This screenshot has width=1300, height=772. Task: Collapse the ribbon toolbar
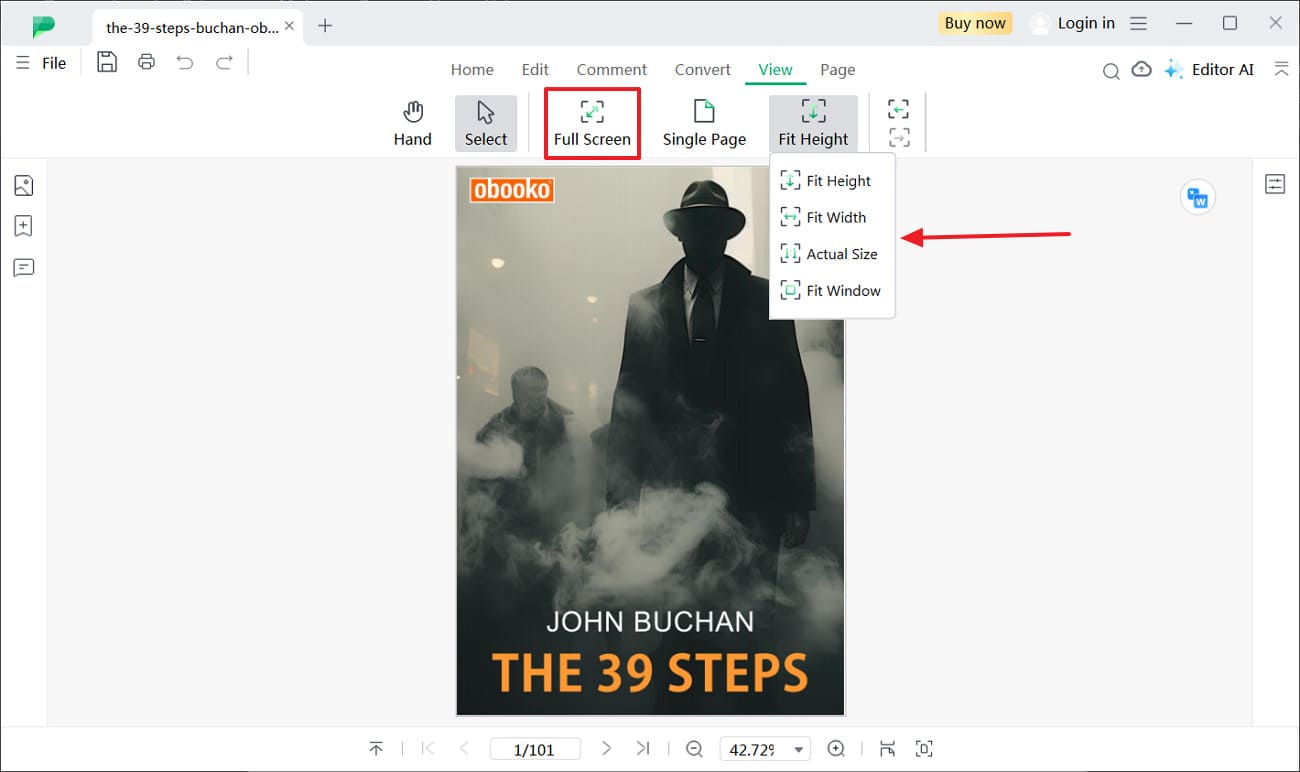(1281, 69)
